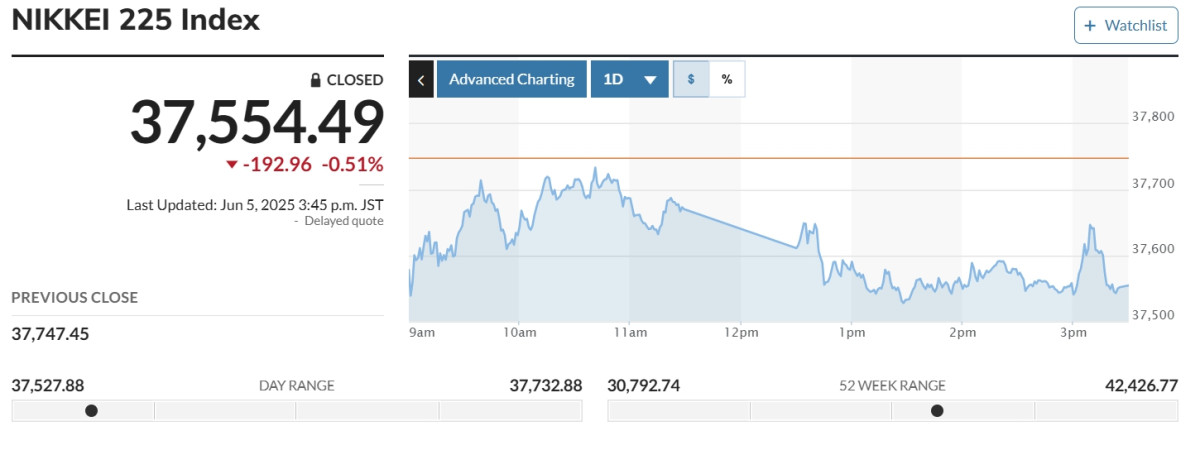
Task: Click the Previous Close value 37,747.45
Action: 50,333
